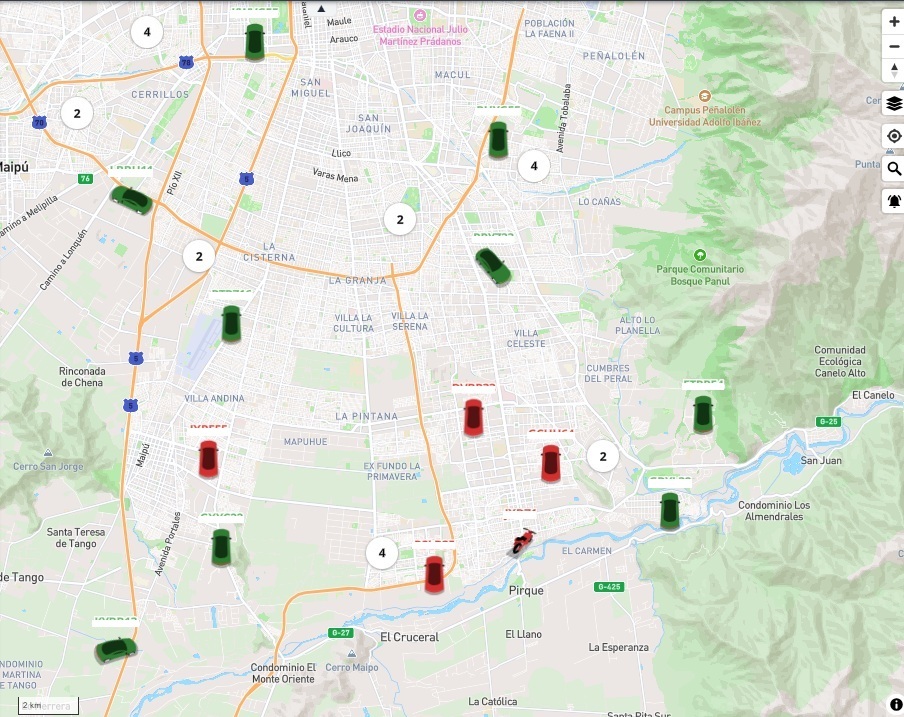Reset map bearing with compass button
Viewport: 904px width, 717px height.
click(893, 70)
